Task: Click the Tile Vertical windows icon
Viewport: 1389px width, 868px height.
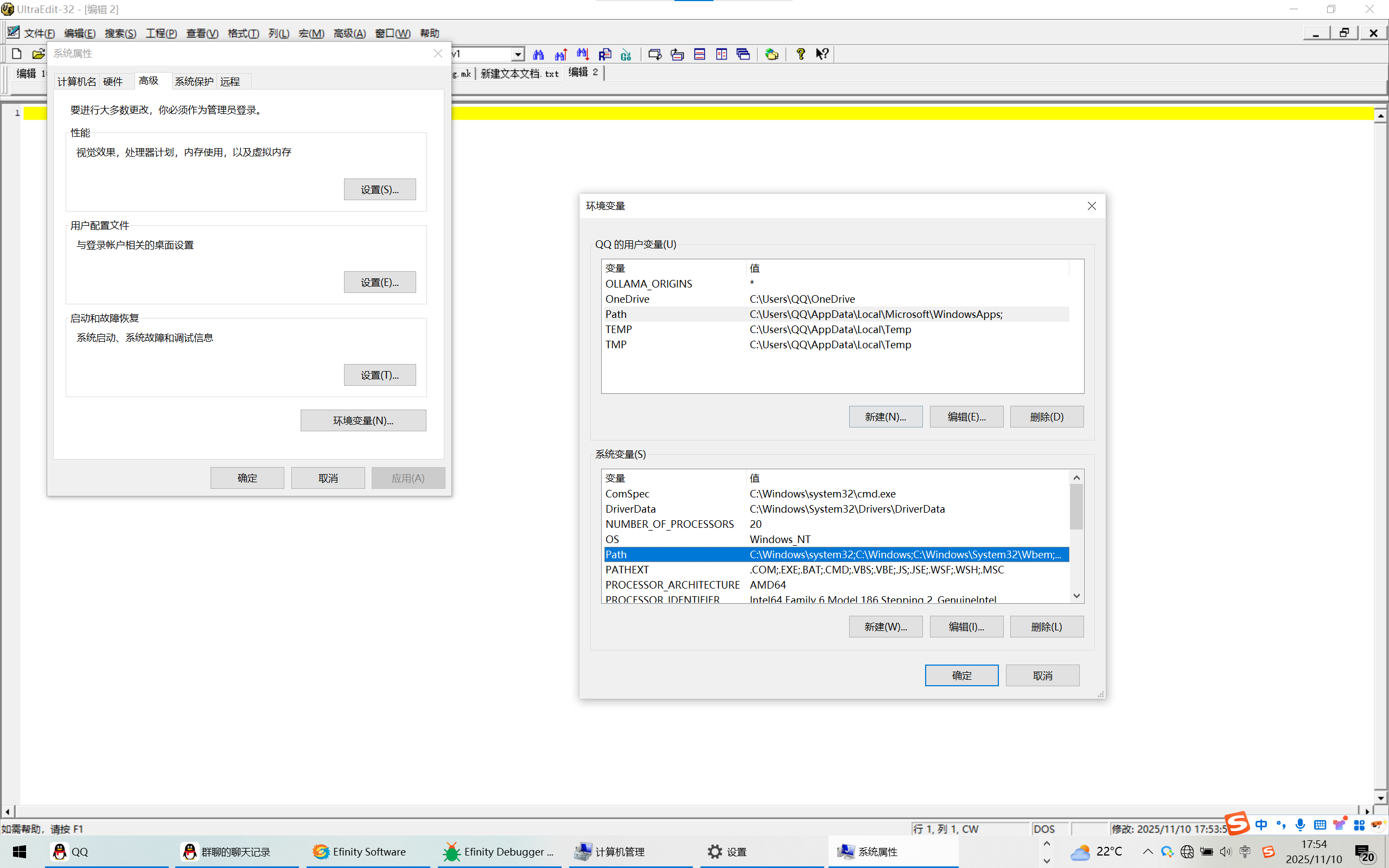Action: point(722,54)
